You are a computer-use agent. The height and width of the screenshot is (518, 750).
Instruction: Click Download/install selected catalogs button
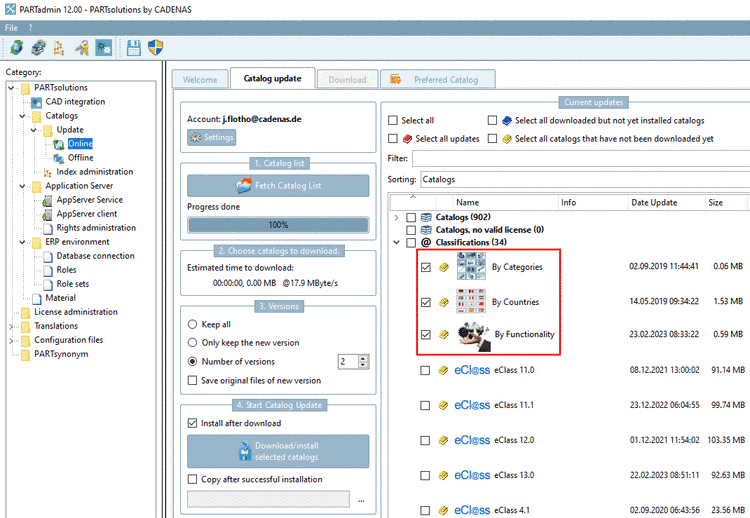click(x=278, y=451)
